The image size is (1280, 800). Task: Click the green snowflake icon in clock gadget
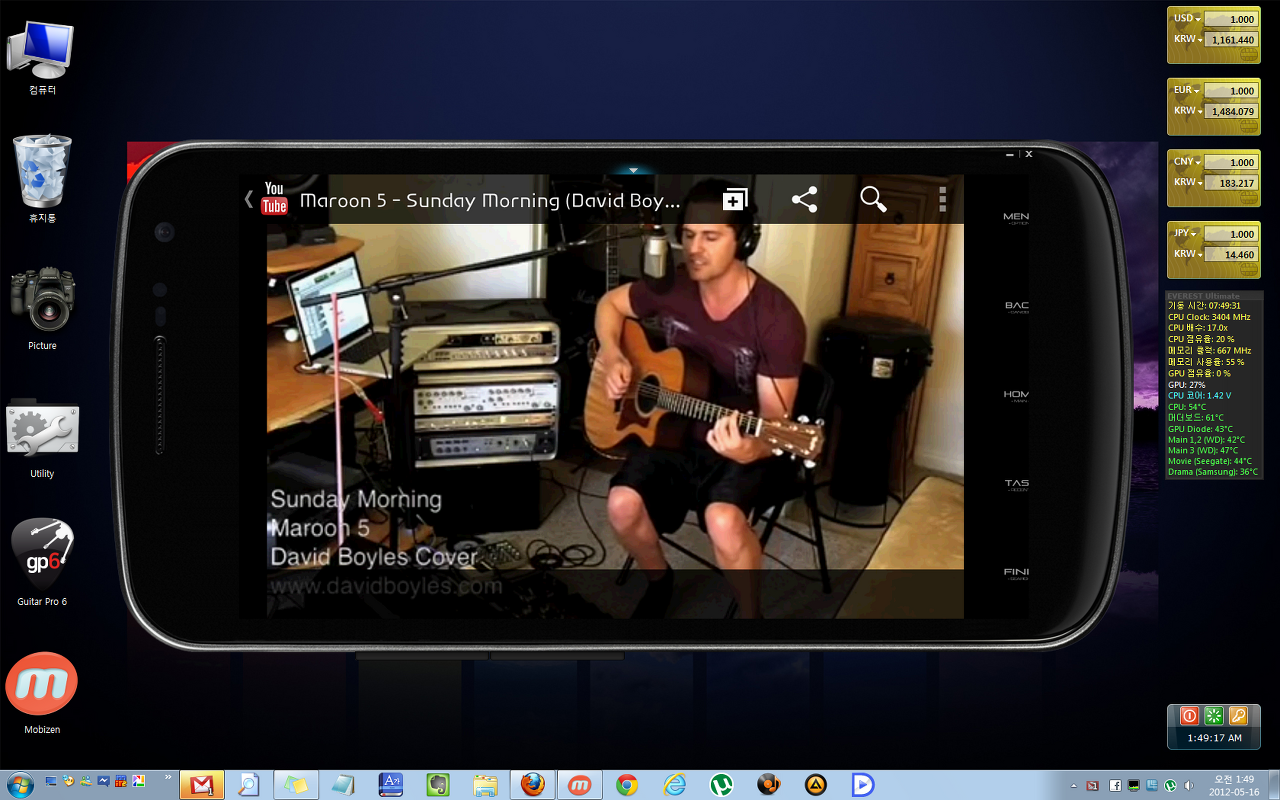(x=1214, y=716)
